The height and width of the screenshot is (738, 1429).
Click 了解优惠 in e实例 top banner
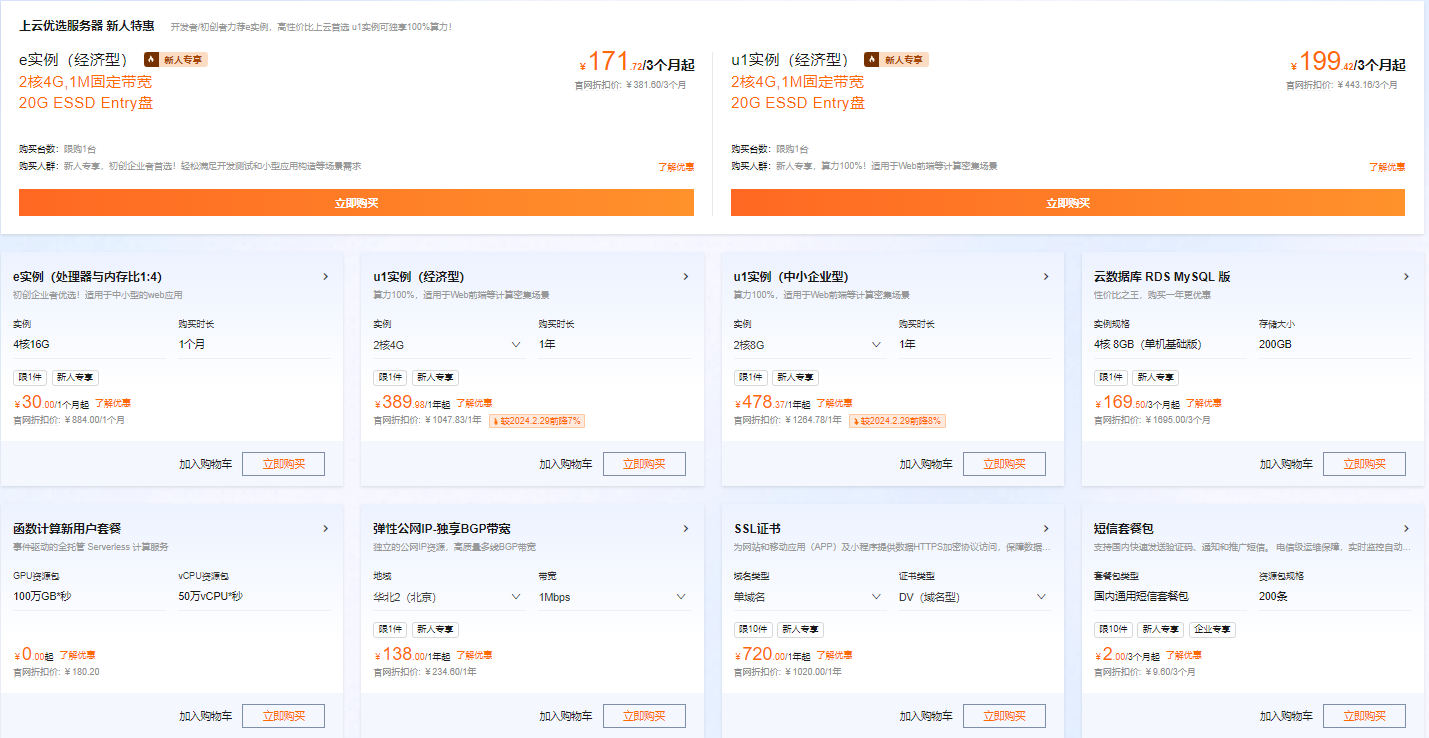tap(676, 167)
